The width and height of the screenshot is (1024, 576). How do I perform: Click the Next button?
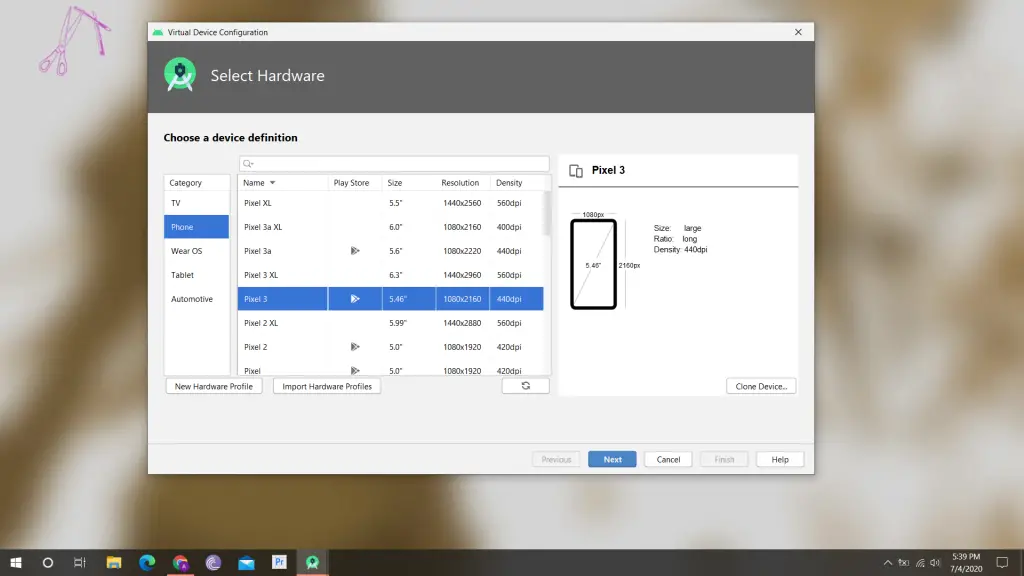click(611, 459)
